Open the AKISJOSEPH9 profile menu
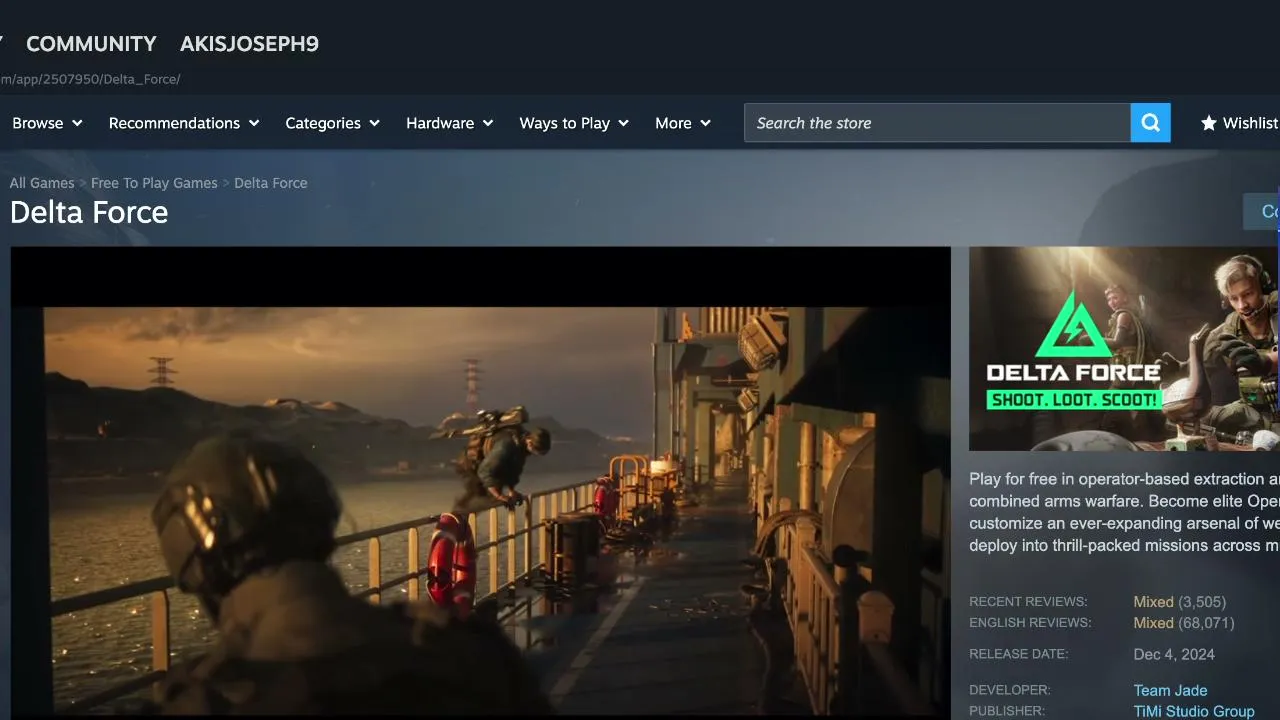Viewport: 1280px width, 720px height. pos(249,44)
